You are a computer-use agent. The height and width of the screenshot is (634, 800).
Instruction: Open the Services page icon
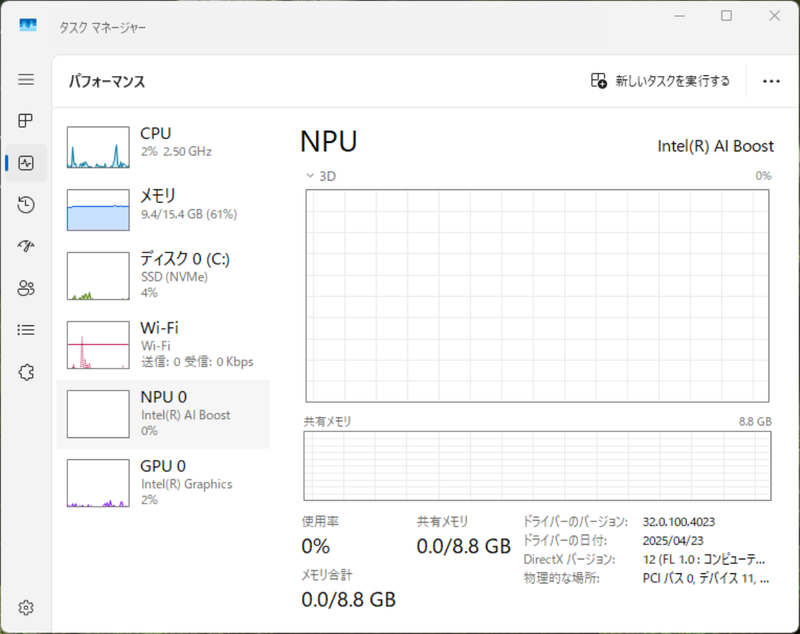coord(26,371)
